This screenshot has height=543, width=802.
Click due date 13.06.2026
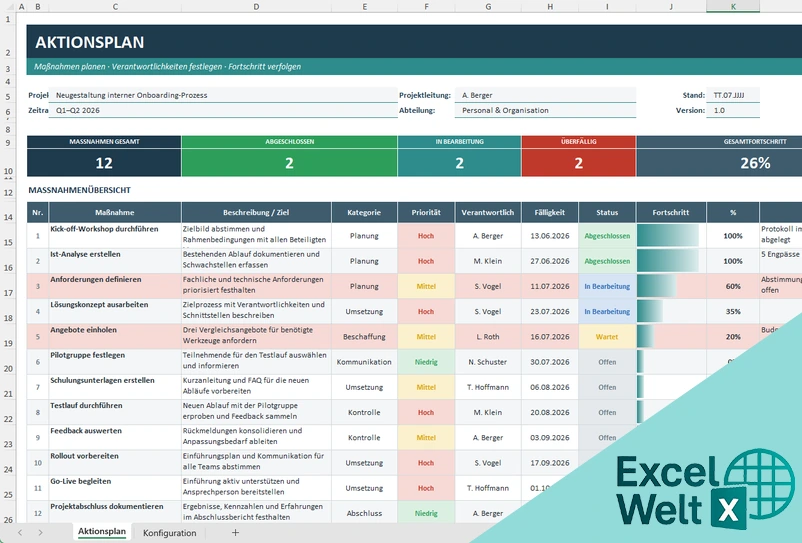pyautogui.click(x=550, y=236)
